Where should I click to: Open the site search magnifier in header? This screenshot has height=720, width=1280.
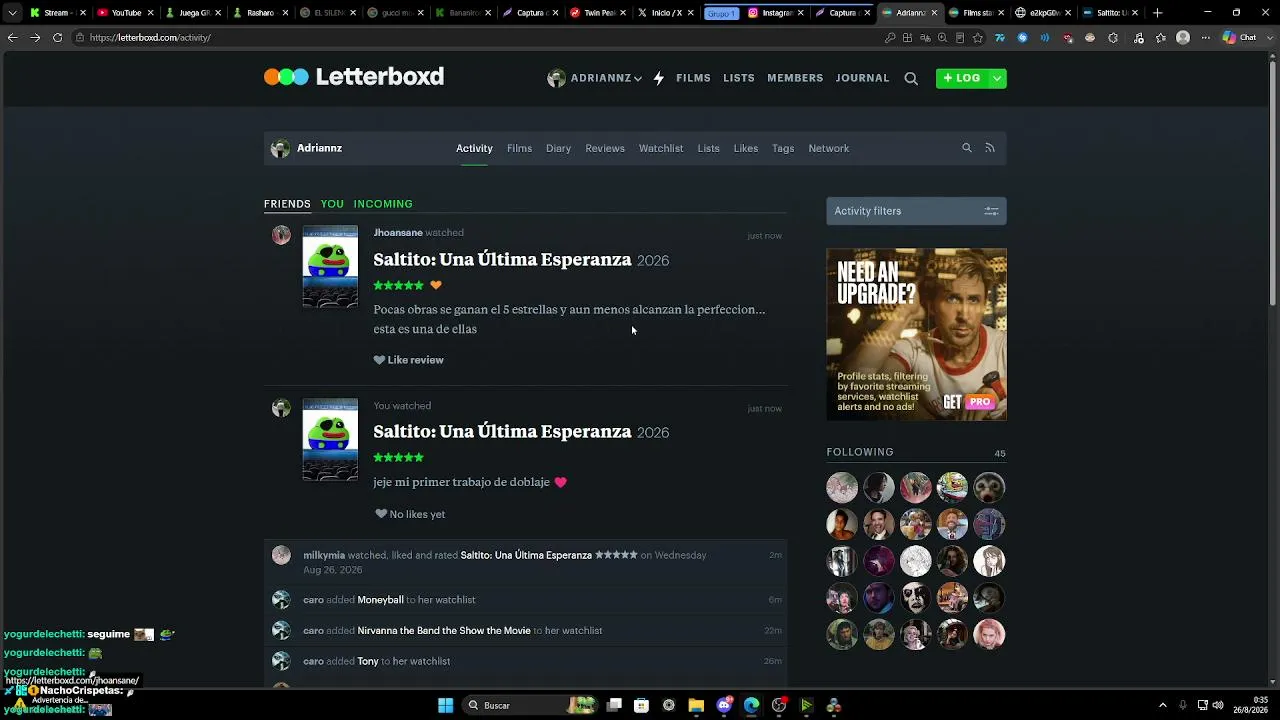pos(911,78)
